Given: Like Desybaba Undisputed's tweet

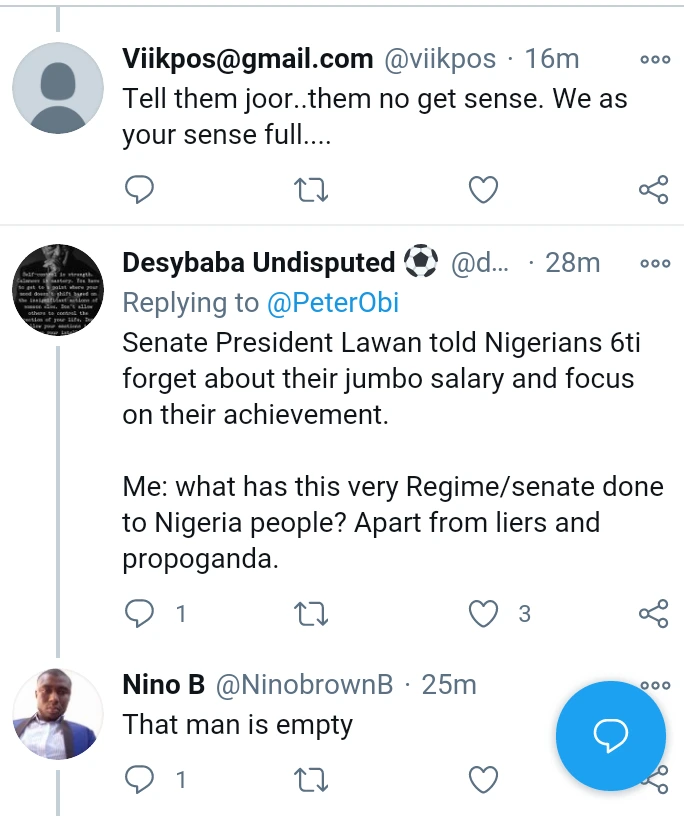Looking at the screenshot, I should coord(484,613).
